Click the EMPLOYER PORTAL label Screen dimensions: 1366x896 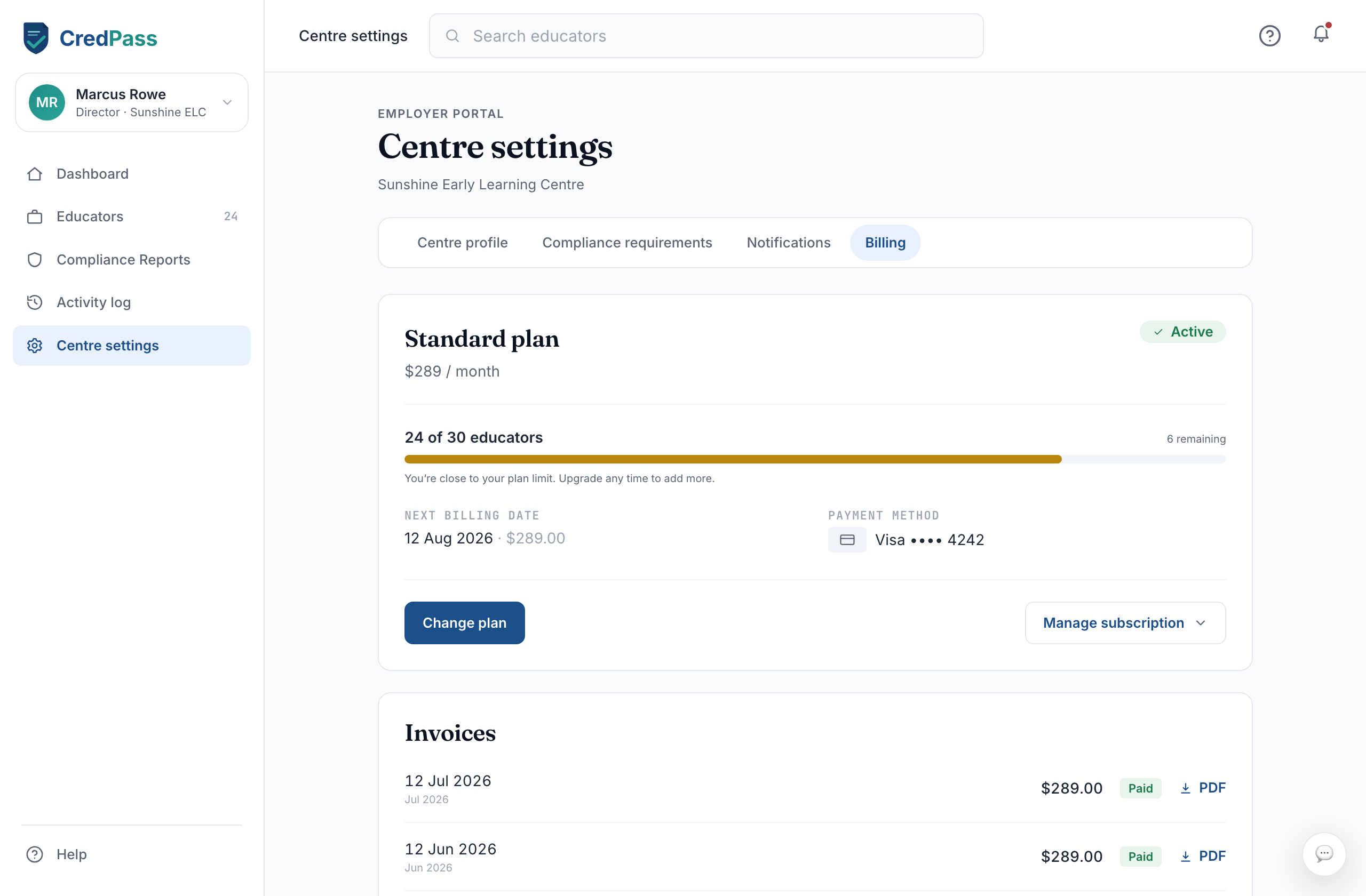(440, 114)
